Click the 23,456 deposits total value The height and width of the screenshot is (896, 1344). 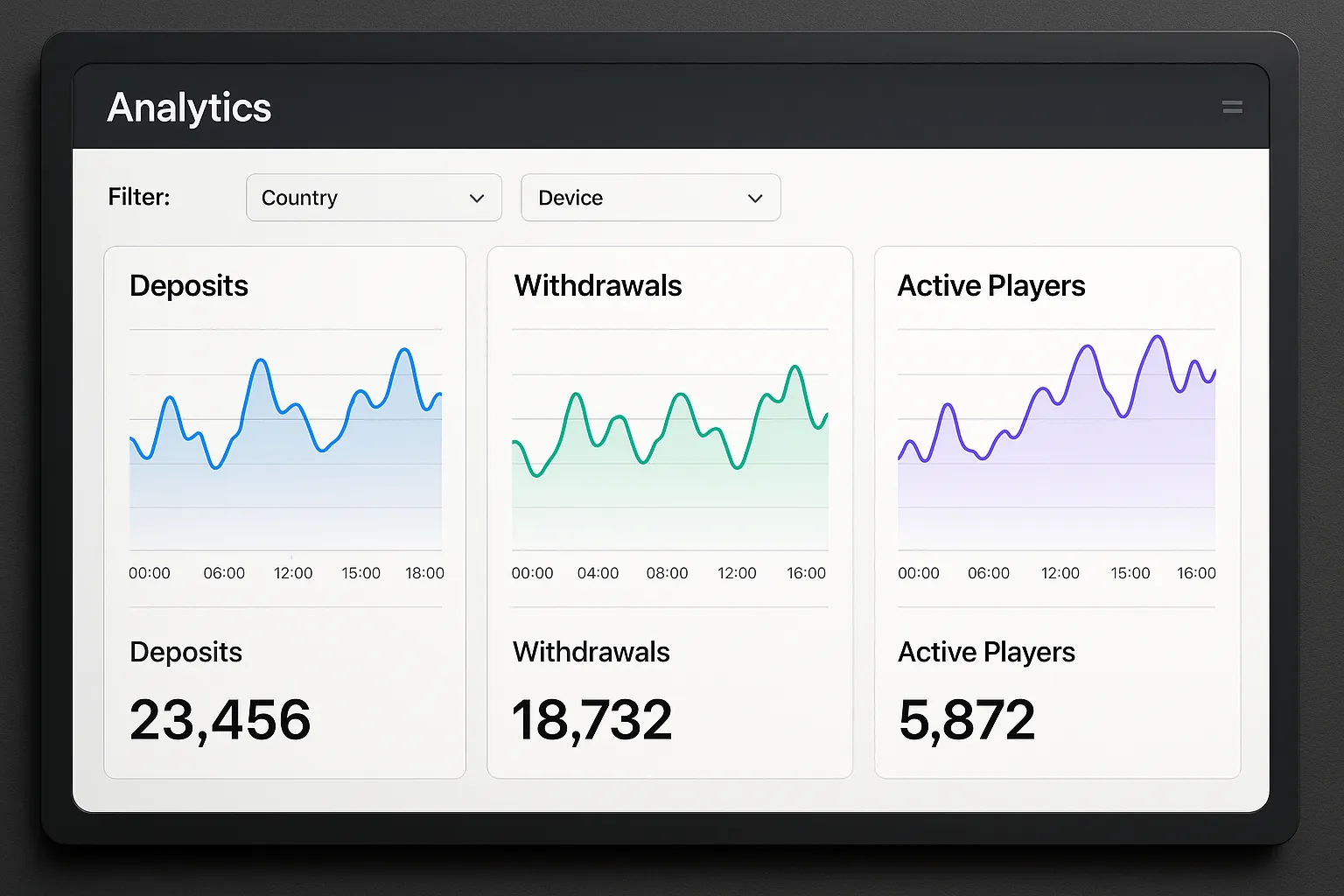(220, 720)
